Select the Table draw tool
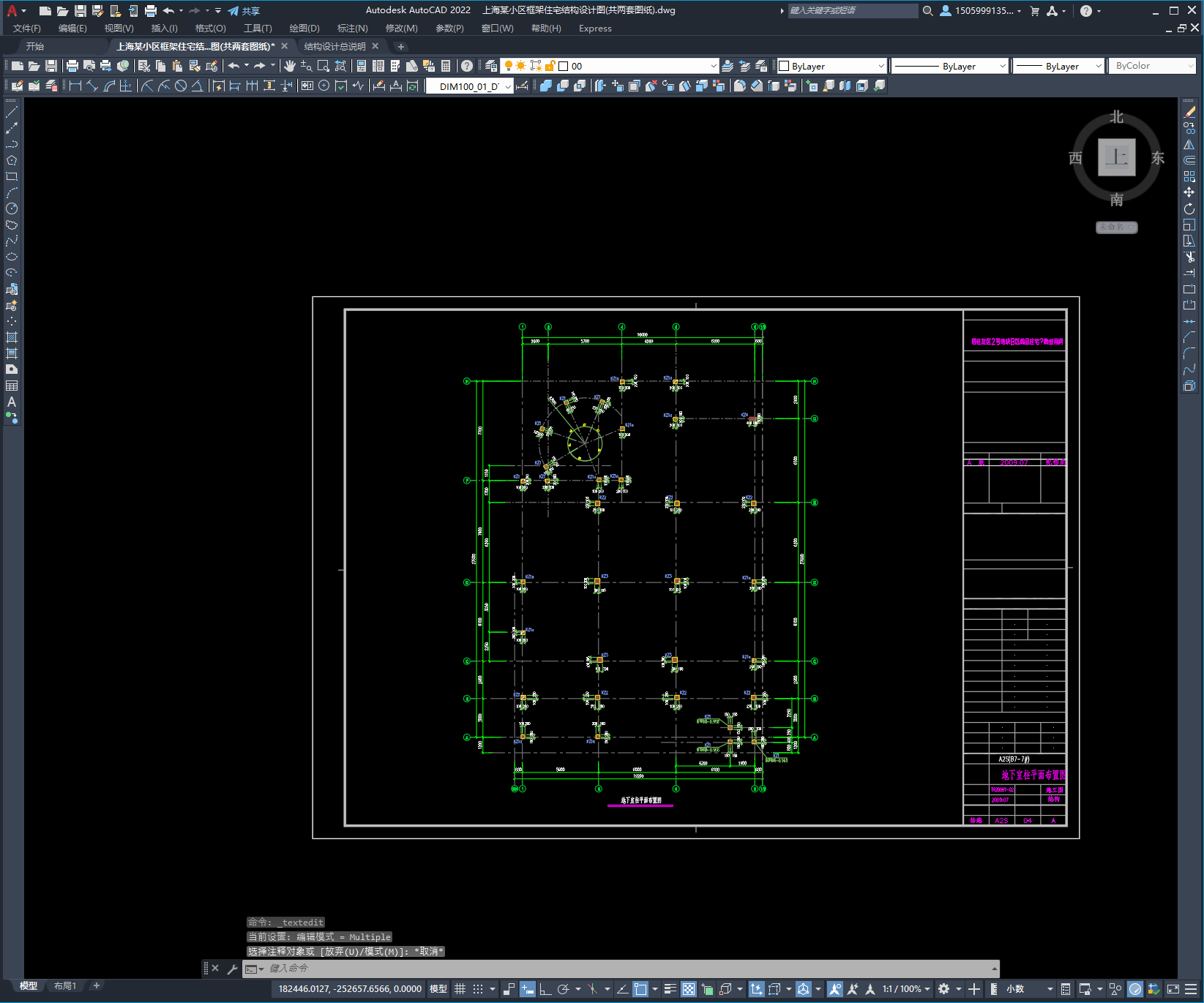Image resolution: width=1204 pixels, height=1003 pixels. (x=12, y=386)
